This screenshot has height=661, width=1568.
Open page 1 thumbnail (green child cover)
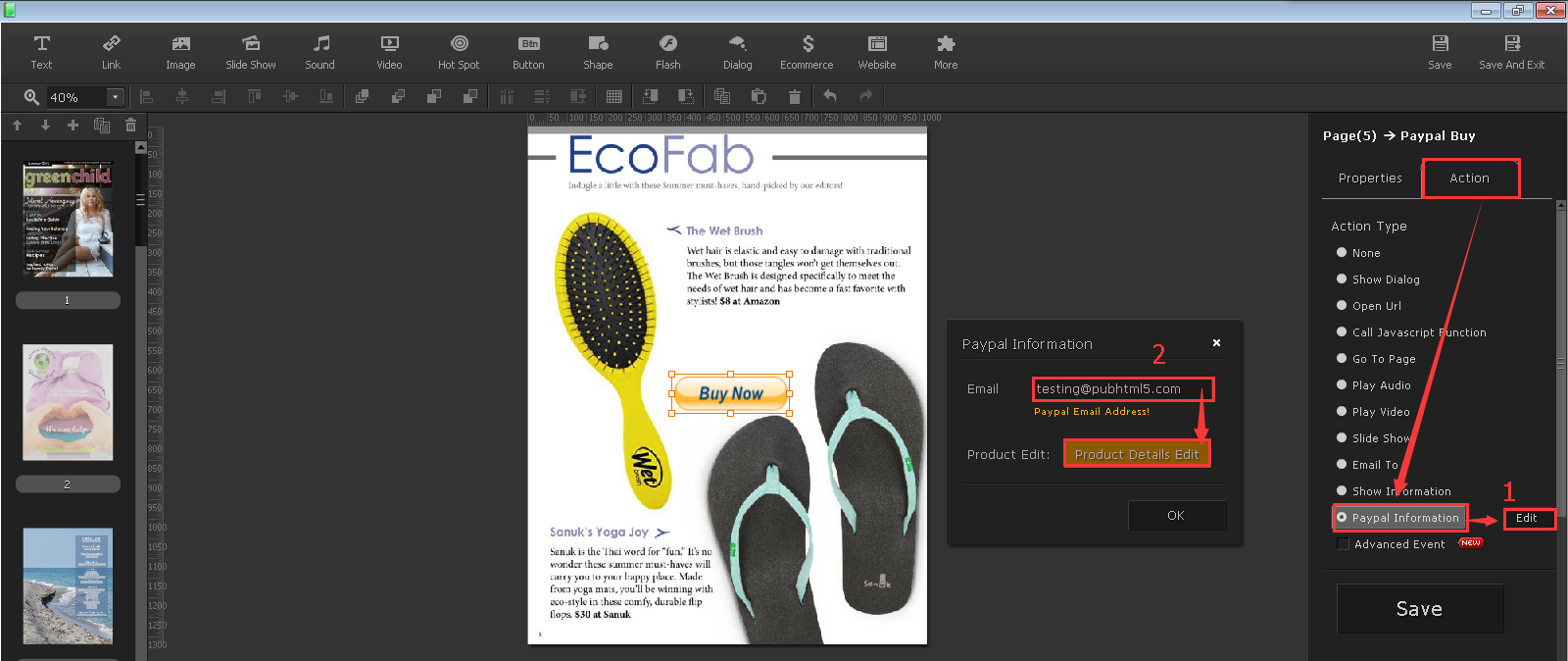[x=68, y=219]
